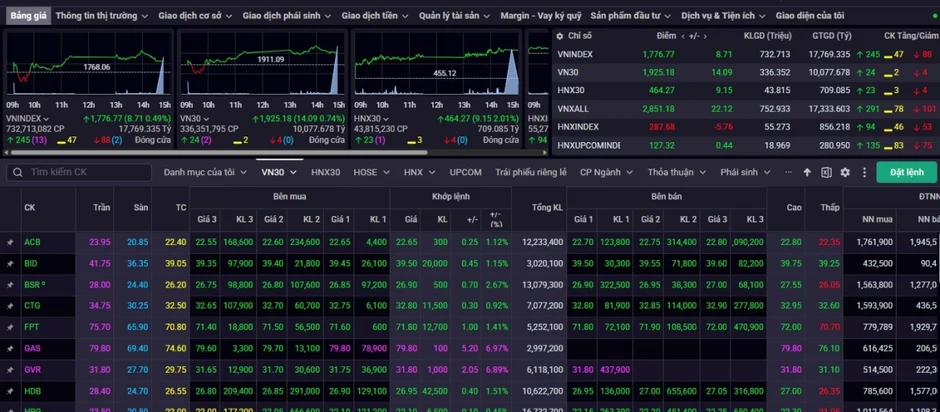940x412 pixels.
Task: Focus the Tìm kiếm CK search field
Action: (x=79, y=172)
